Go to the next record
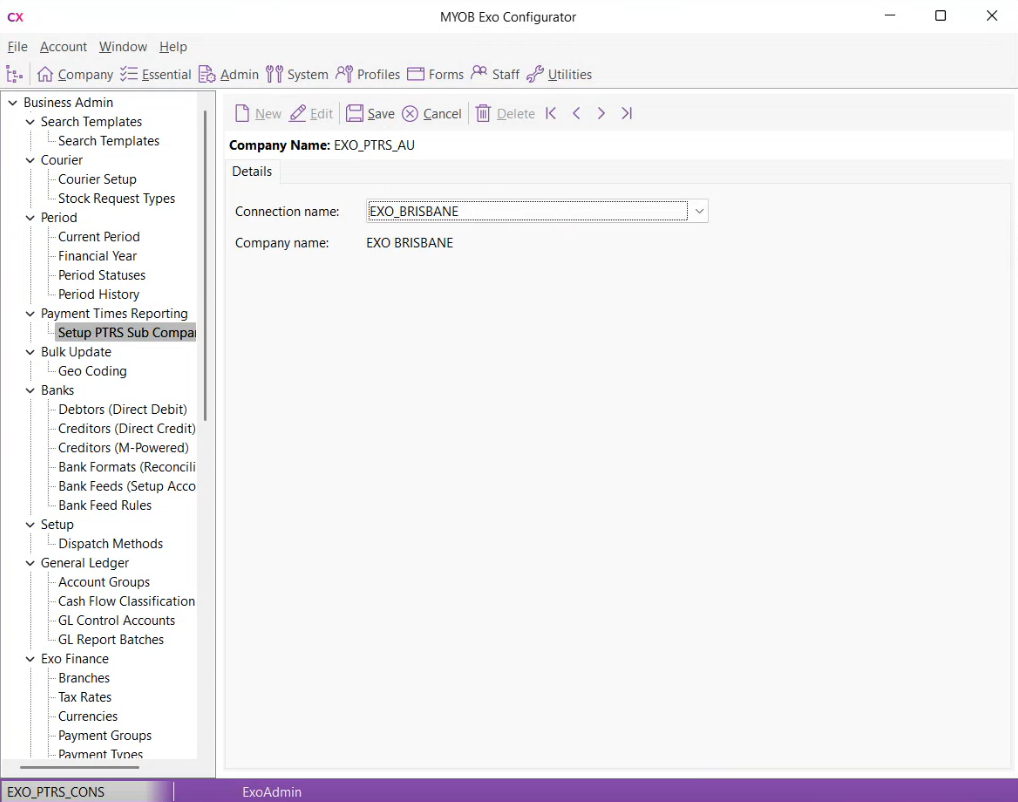The height and width of the screenshot is (802, 1018). [x=601, y=114]
